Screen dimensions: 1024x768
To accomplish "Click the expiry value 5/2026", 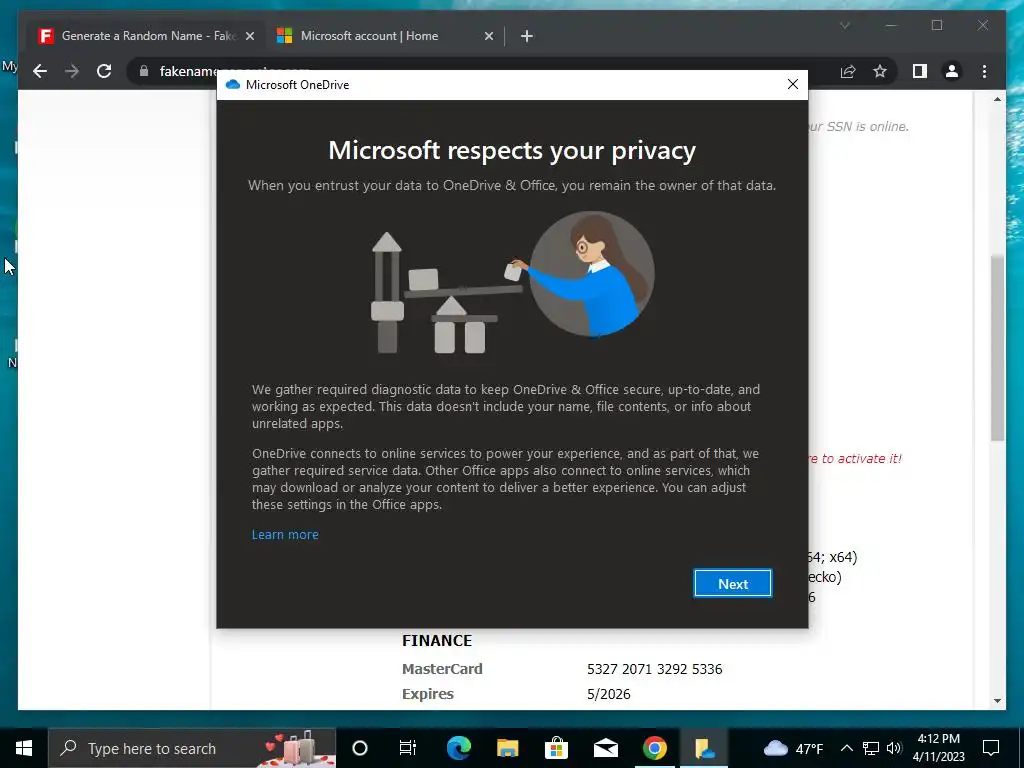I will click(x=609, y=694).
